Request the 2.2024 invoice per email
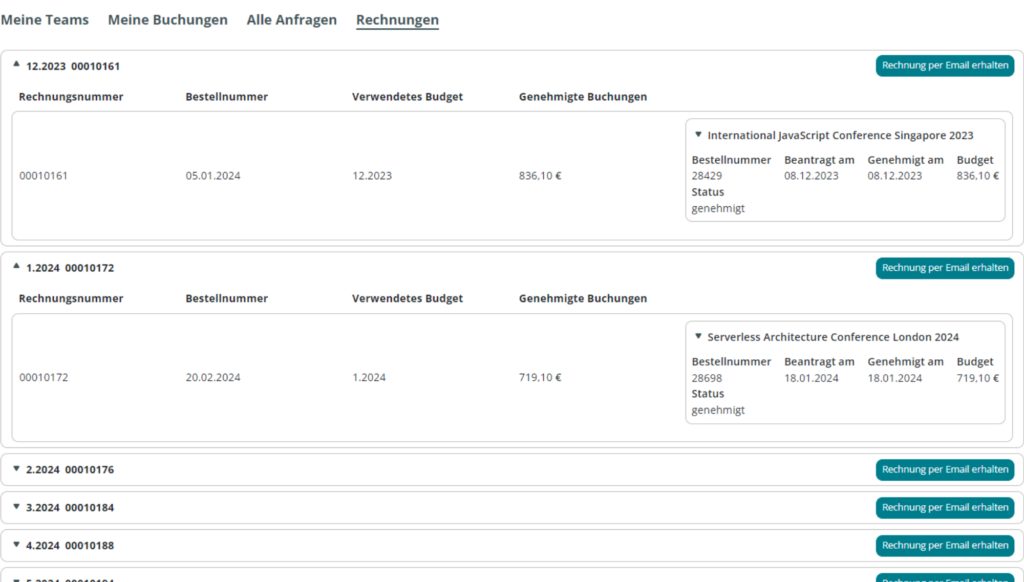The image size is (1024, 582). [x=944, y=469]
